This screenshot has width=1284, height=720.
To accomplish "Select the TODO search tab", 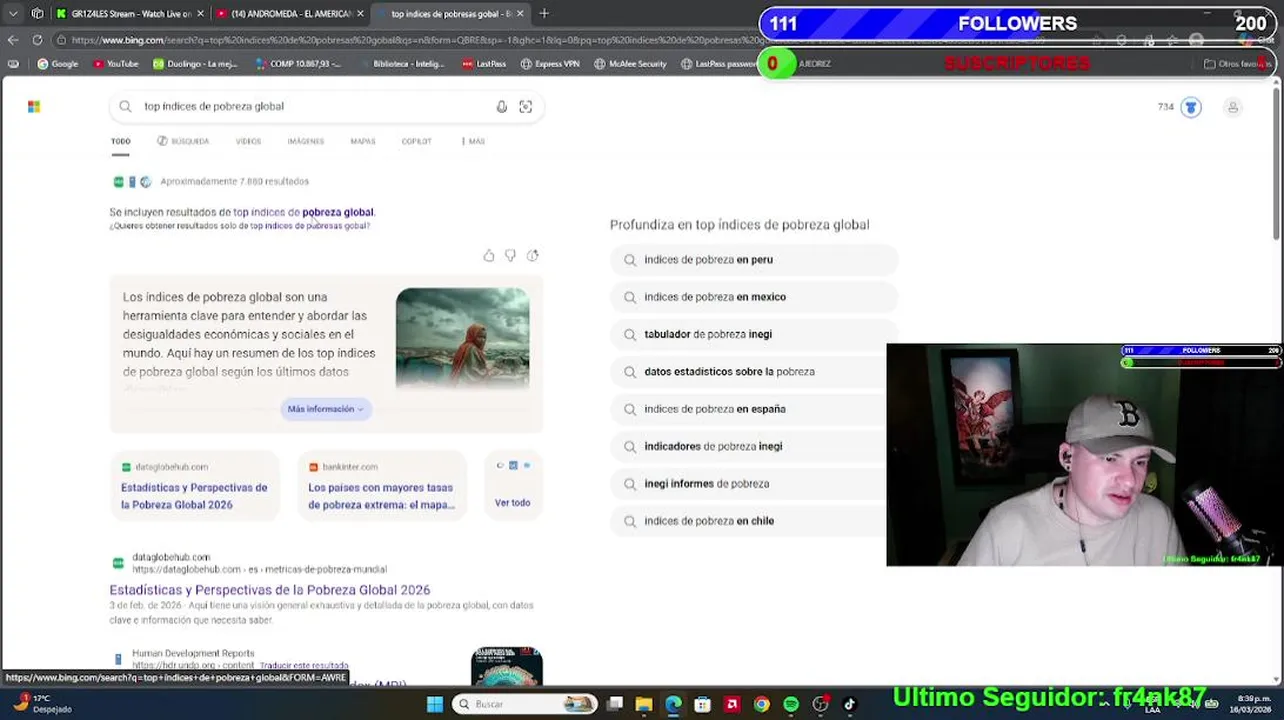I will [120, 142].
